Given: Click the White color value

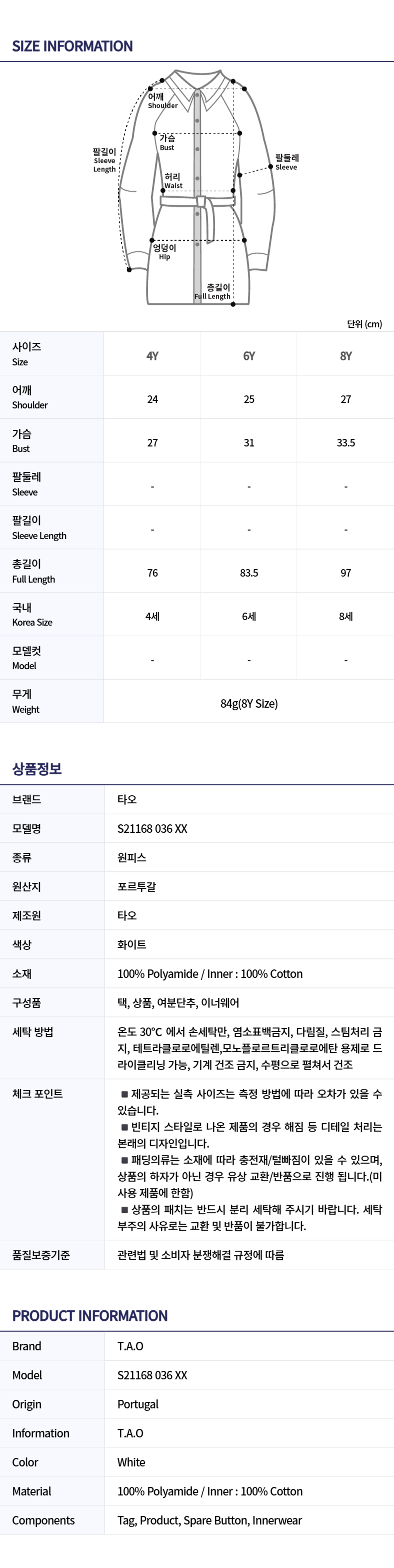Looking at the screenshot, I should click(x=131, y=1462).
